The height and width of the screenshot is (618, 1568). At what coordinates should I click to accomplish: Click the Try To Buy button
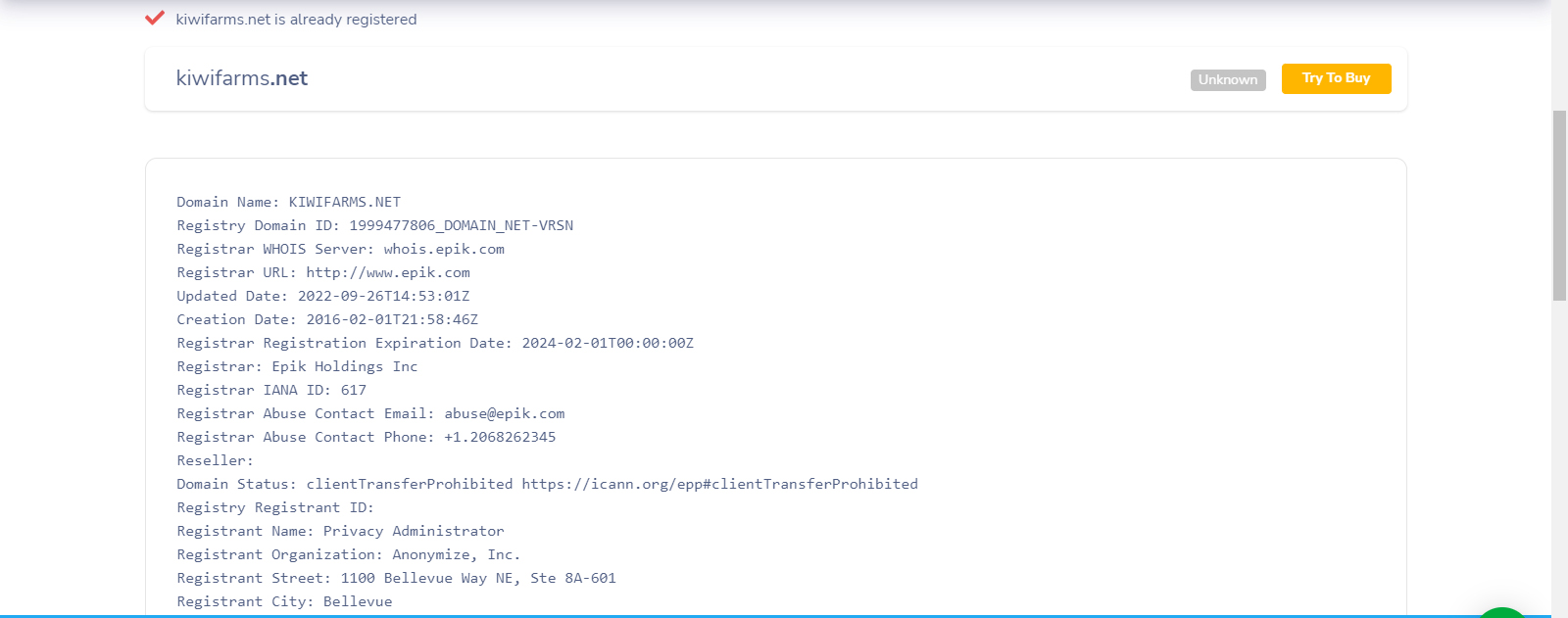1336,78
